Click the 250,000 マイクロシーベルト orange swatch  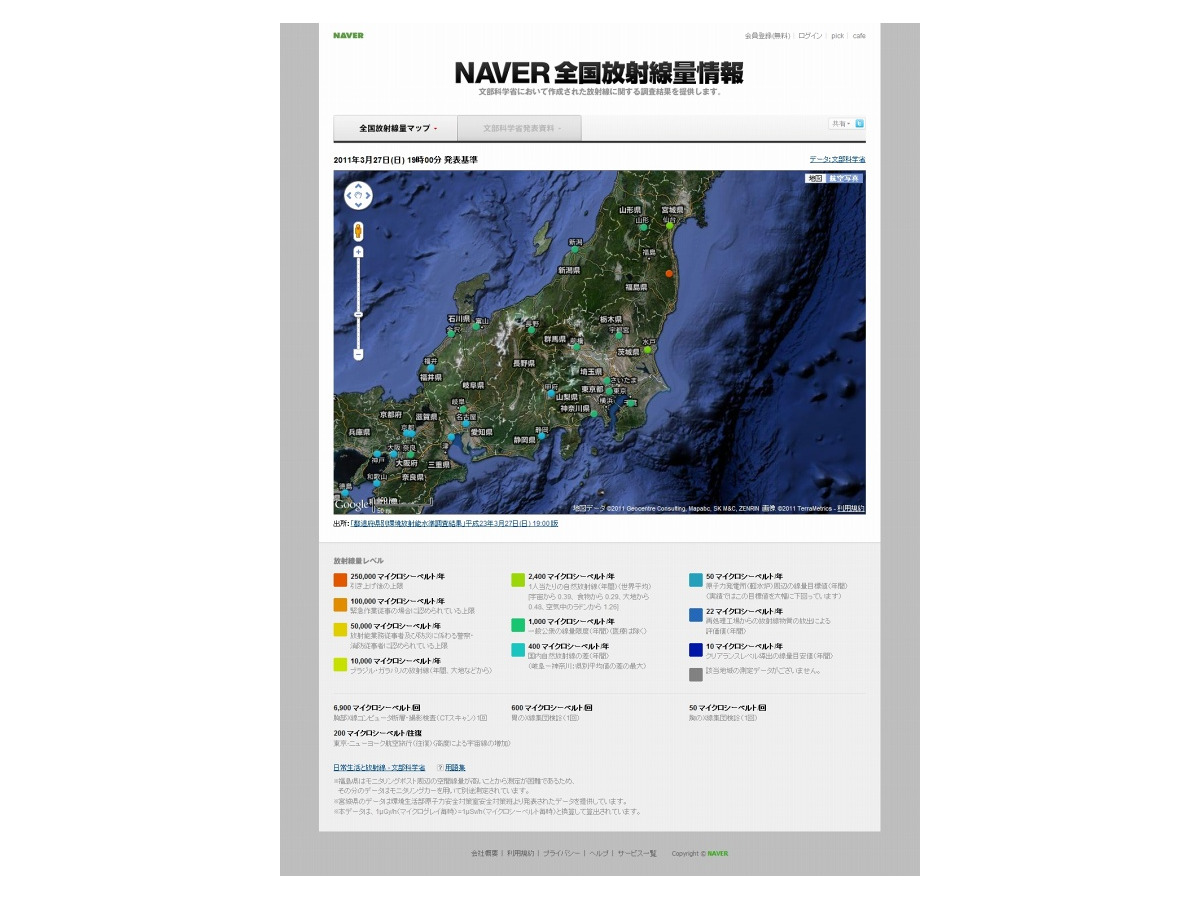[x=340, y=580]
